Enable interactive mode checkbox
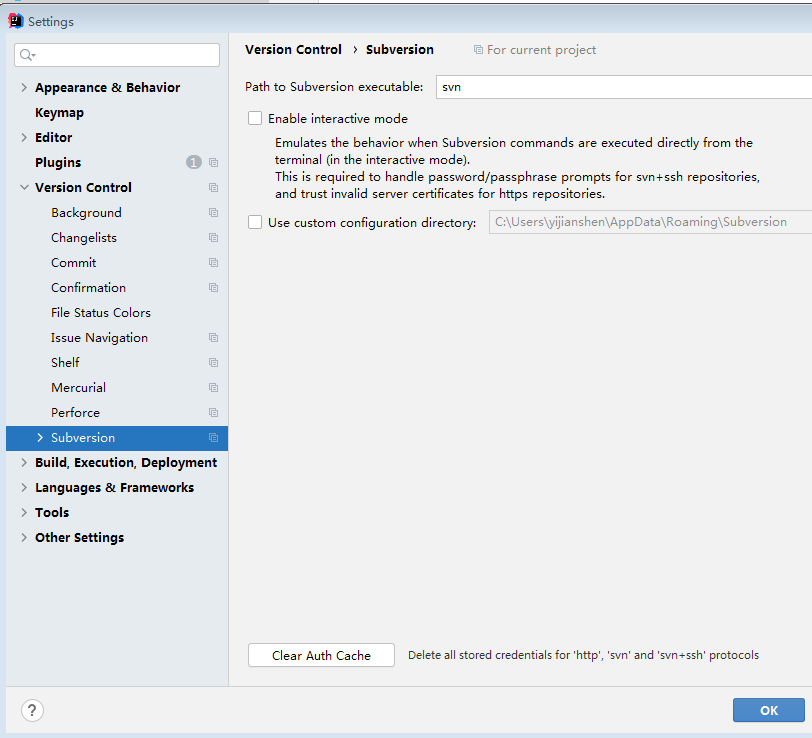 point(255,118)
